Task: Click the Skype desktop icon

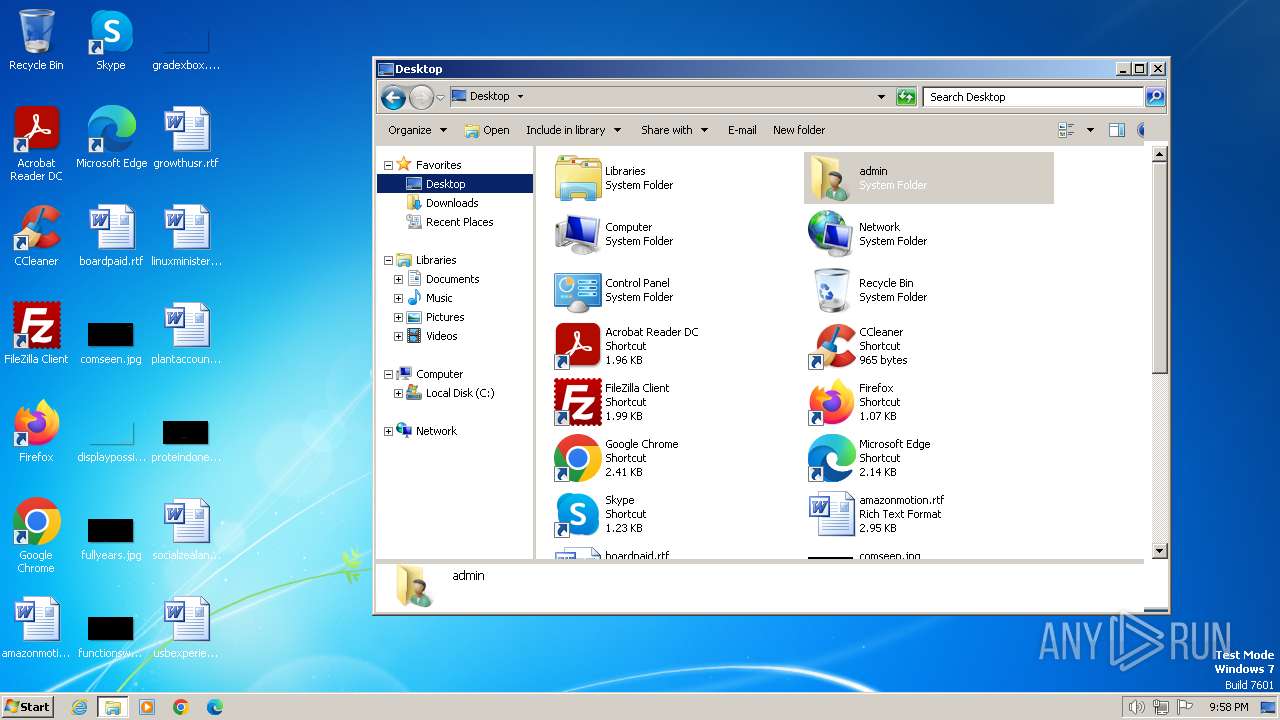Action: 110,39
